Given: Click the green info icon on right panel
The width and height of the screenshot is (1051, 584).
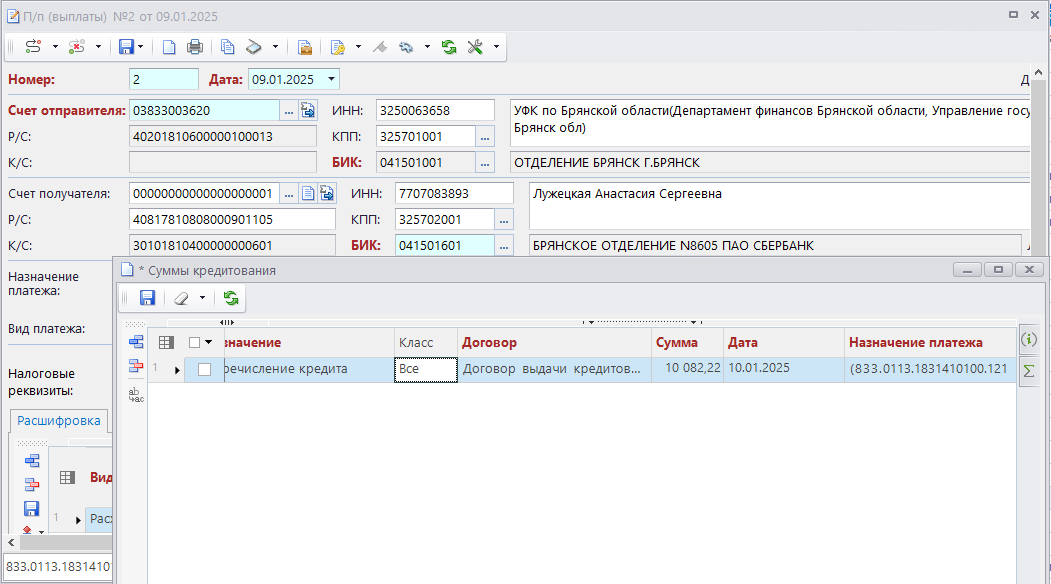Looking at the screenshot, I should tap(1027, 340).
